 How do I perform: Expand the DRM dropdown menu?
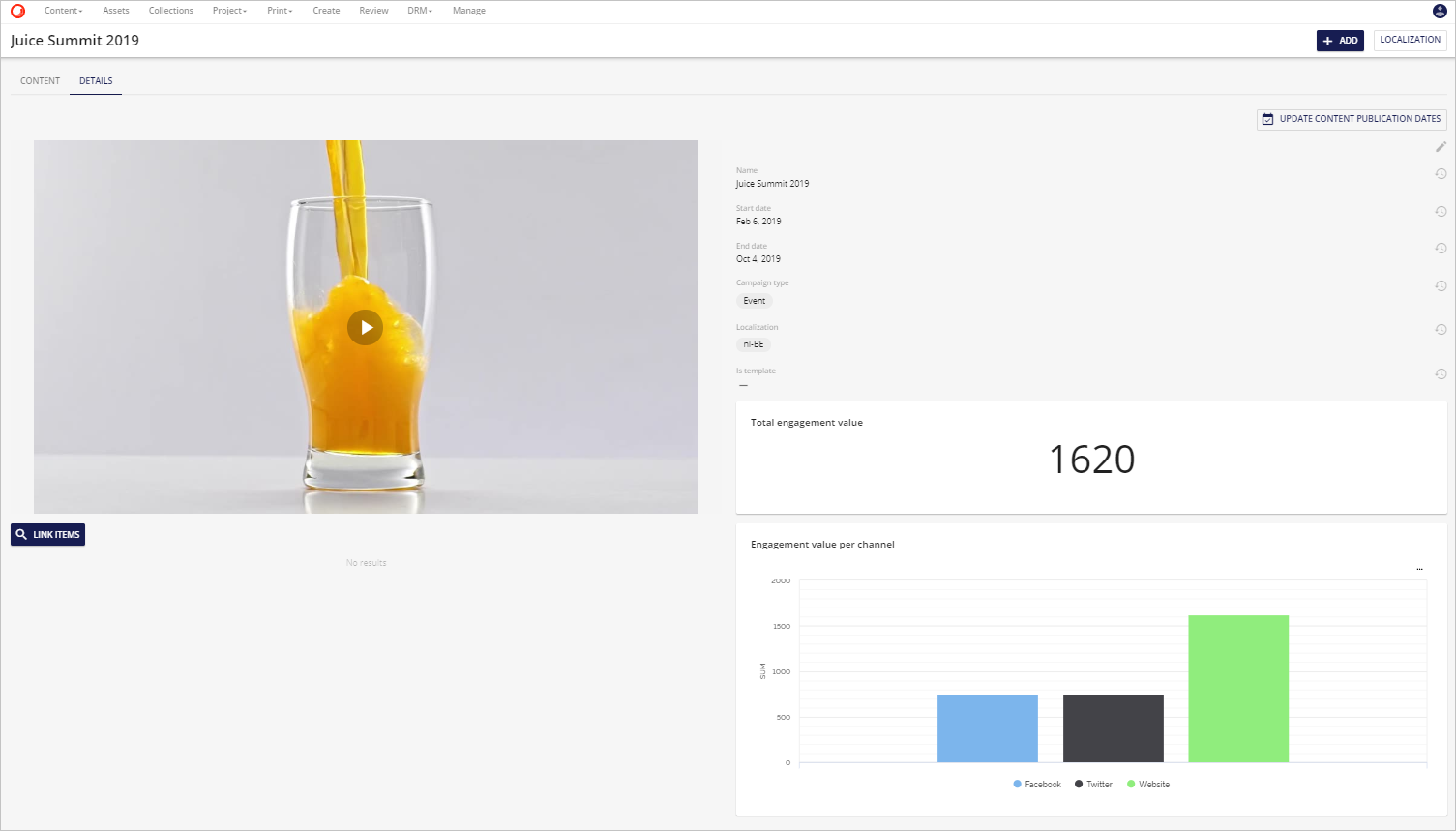pyautogui.click(x=419, y=11)
